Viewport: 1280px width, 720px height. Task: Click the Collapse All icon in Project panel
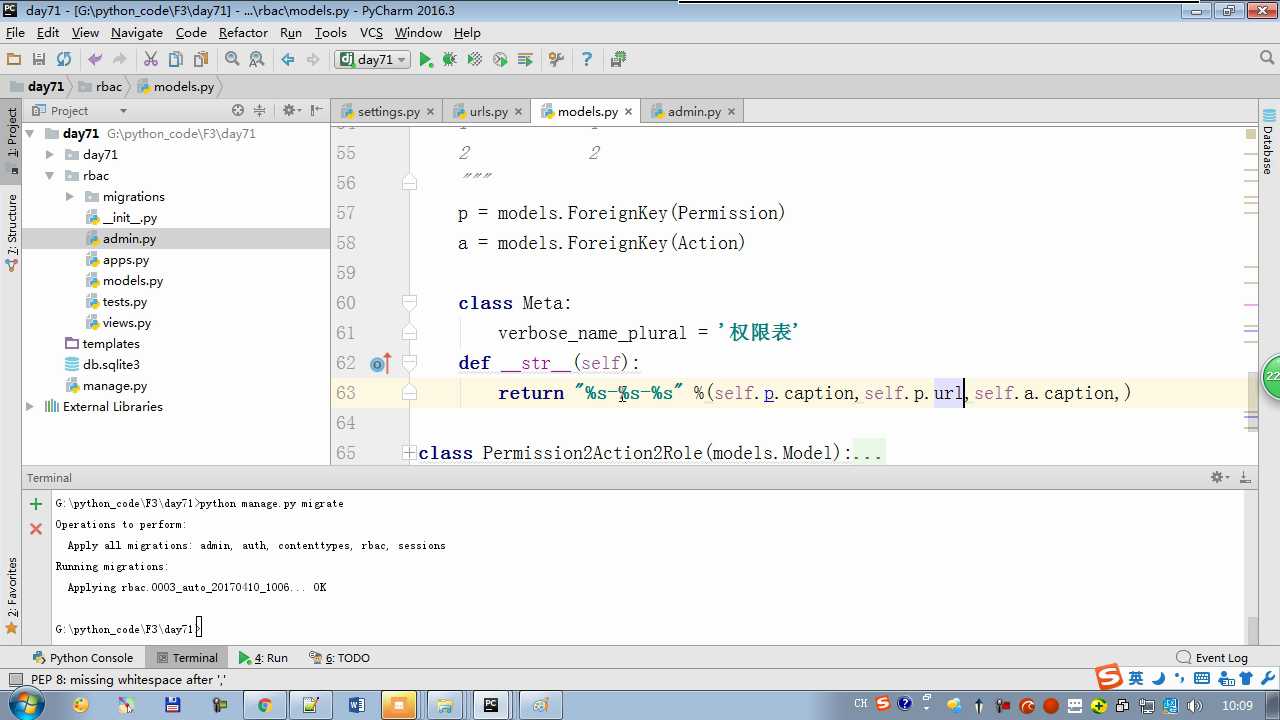pos(260,111)
